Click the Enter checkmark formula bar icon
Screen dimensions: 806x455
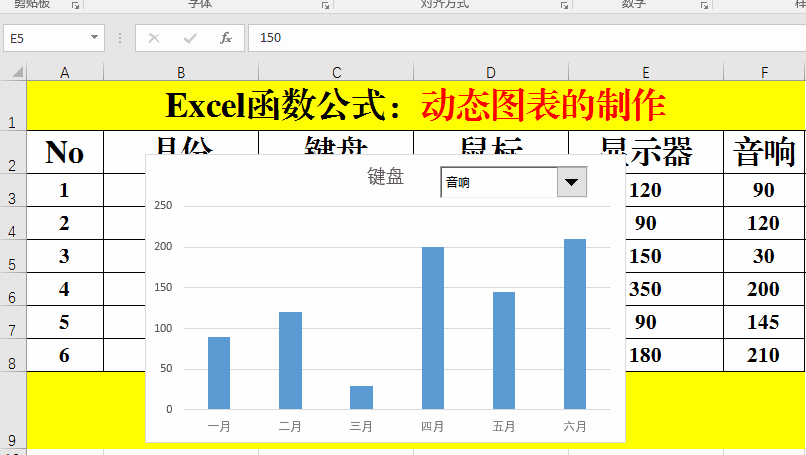tap(190, 38)
